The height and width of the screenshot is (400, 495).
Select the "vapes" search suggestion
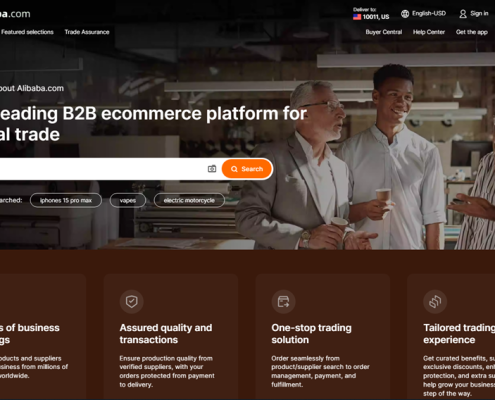point(128,200)
